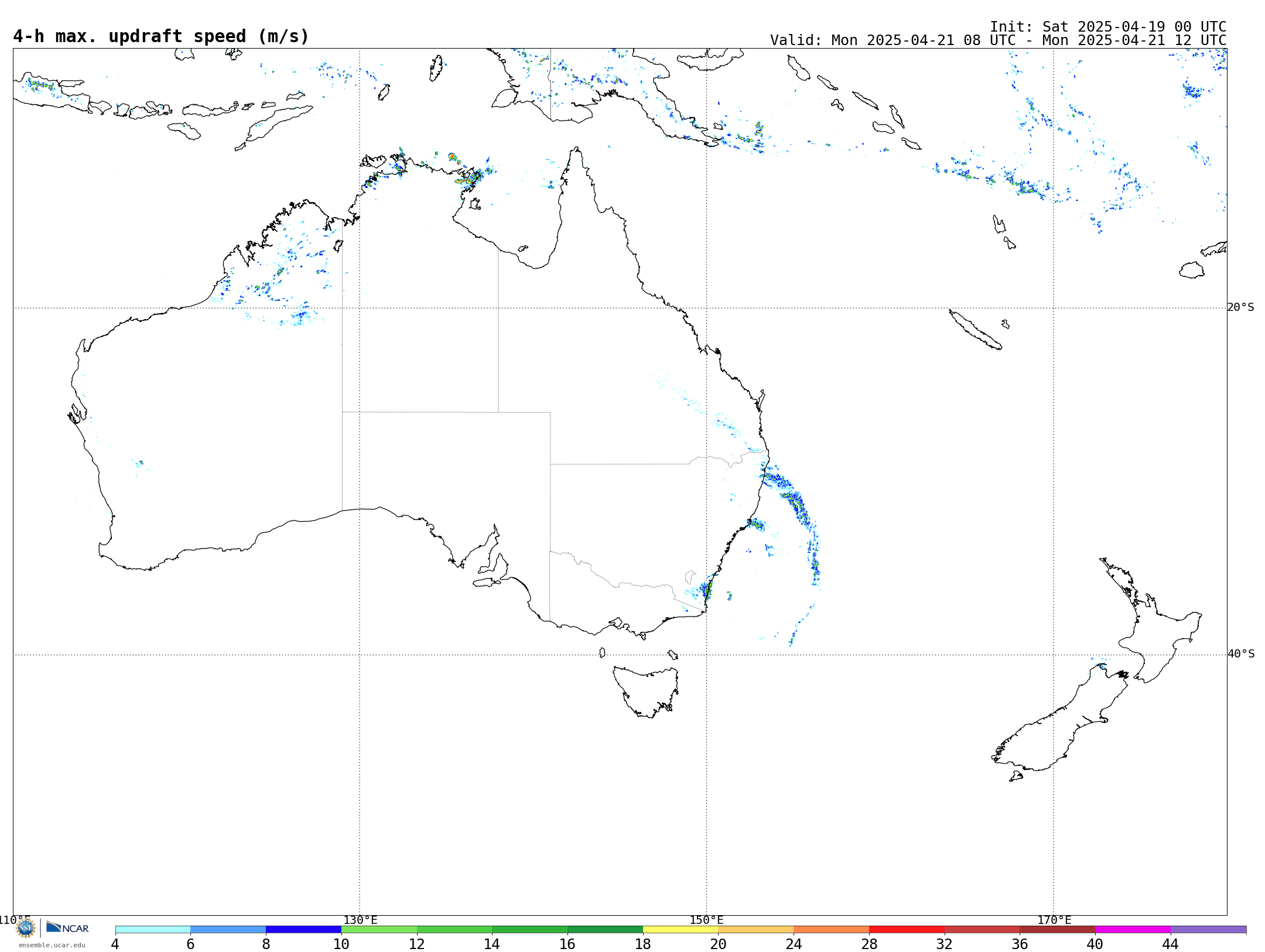This screenshot has width=1265, height=952.
Task: Click the colorbar tick label '6'
Action: 190,944
